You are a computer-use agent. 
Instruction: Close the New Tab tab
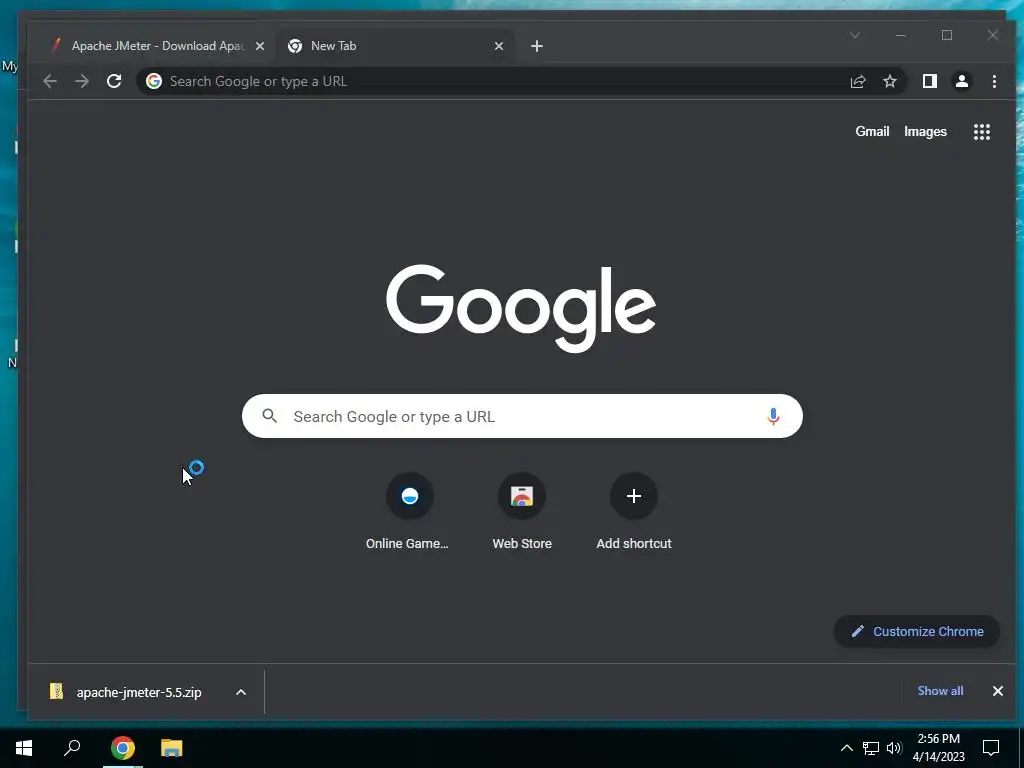click(x=499, y=46)
